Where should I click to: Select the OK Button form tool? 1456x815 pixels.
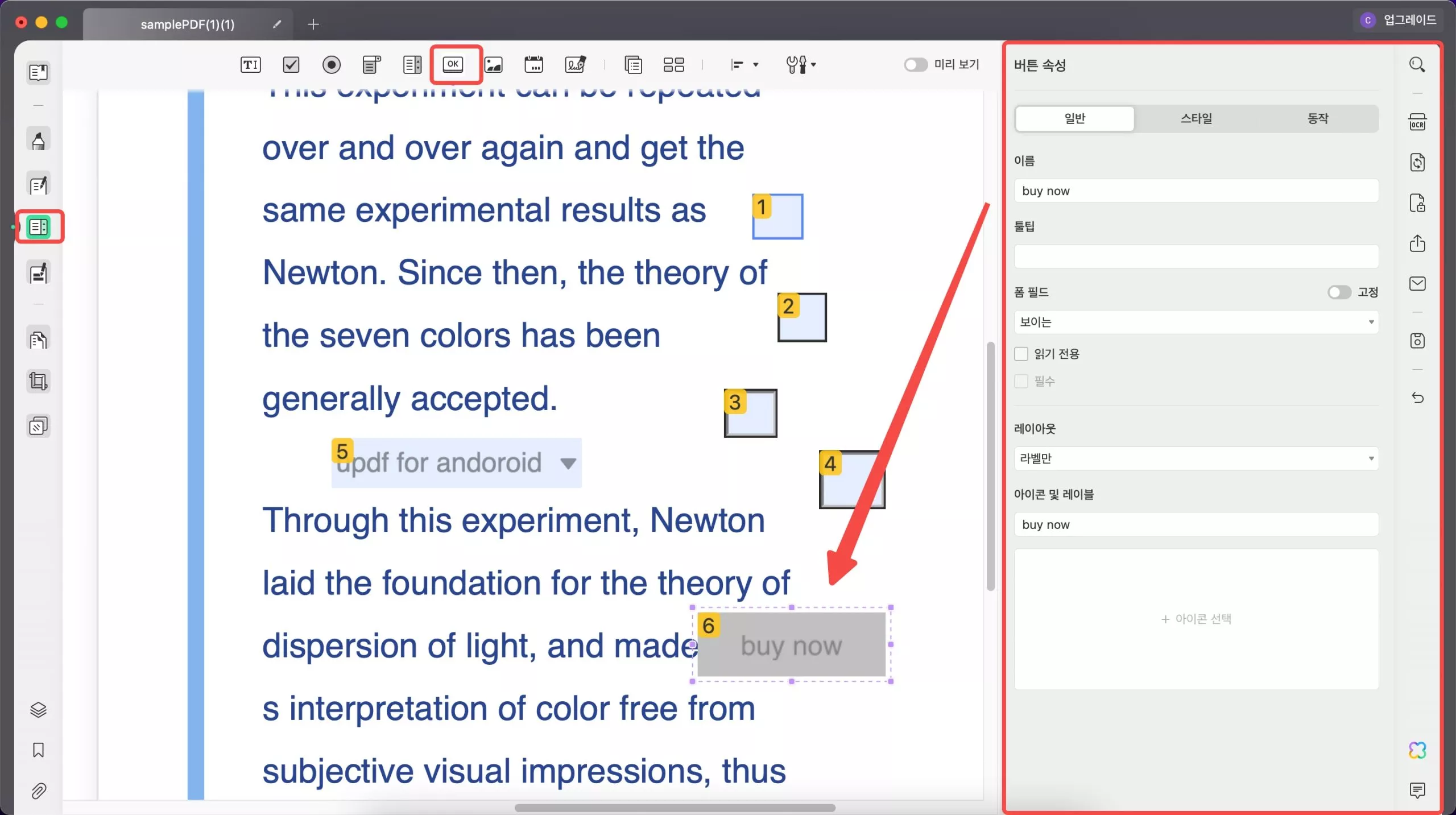pos(453,64)
